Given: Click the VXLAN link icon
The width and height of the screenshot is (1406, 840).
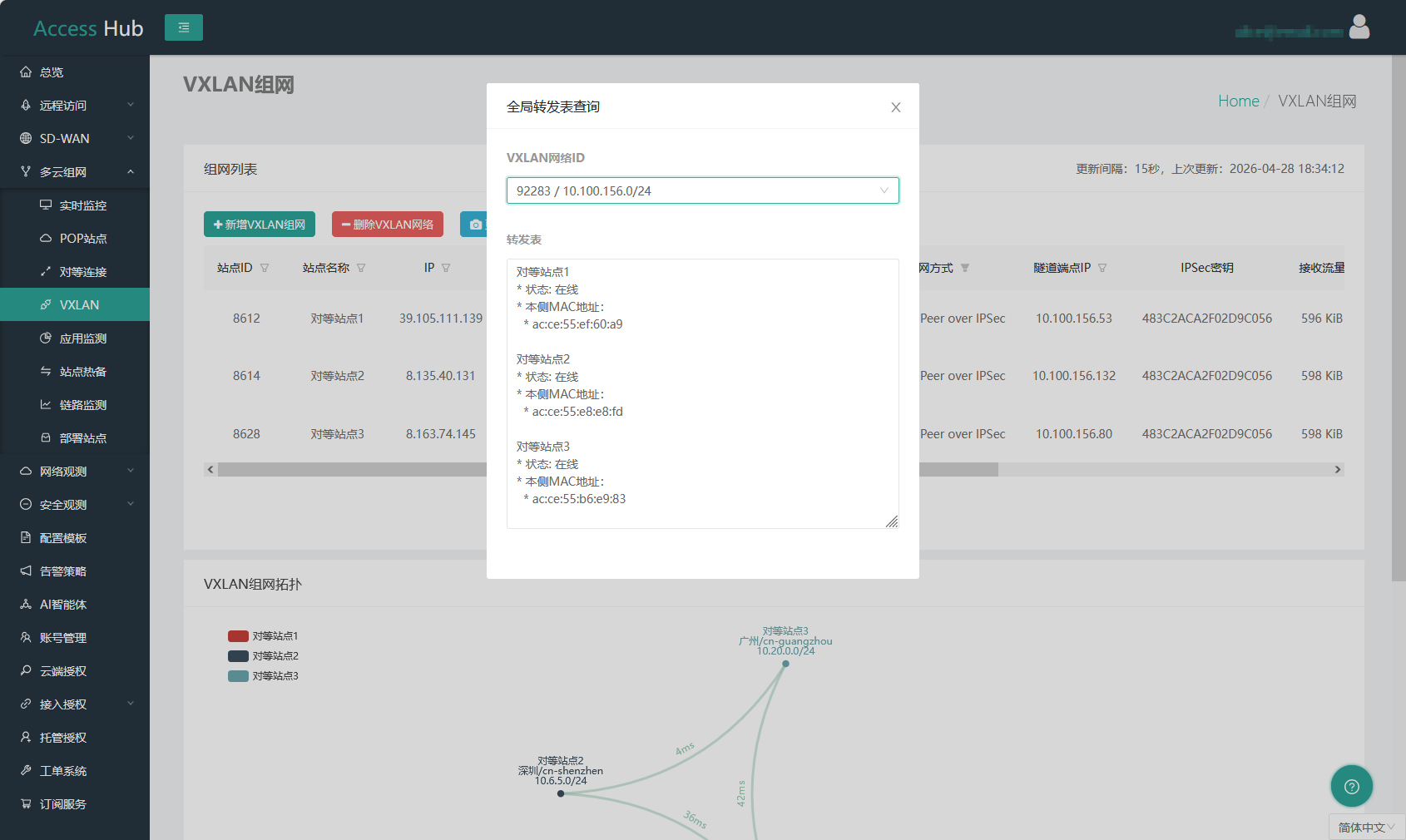Looking at the screenshot, I should click(x=46, y=305).
